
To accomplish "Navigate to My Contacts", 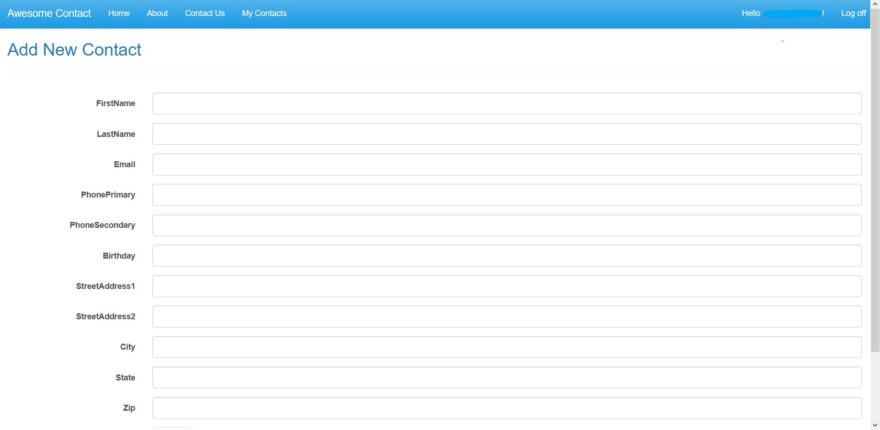I will tap(264, 14).
